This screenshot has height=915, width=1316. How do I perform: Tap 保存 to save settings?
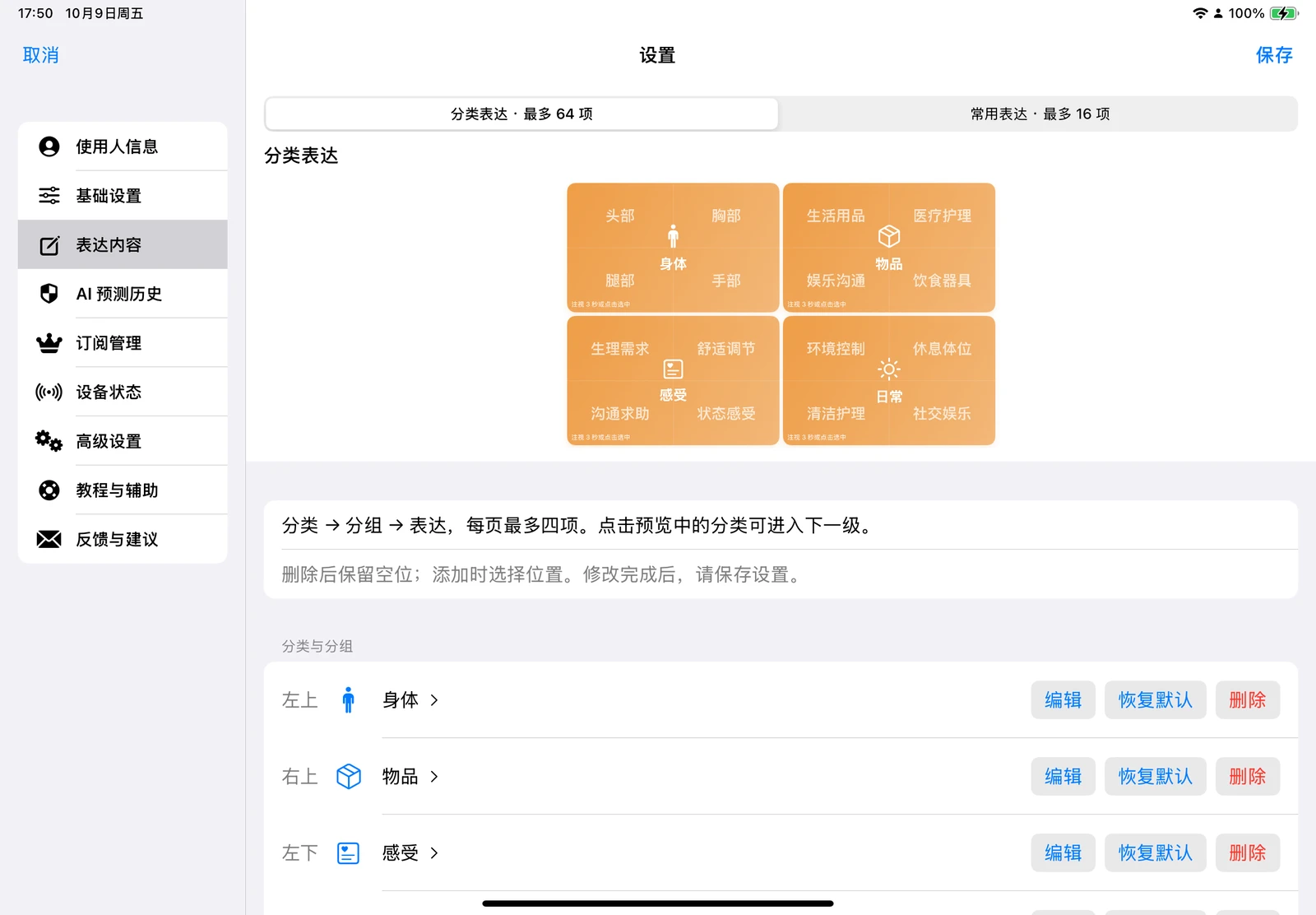pos(1274,55)
